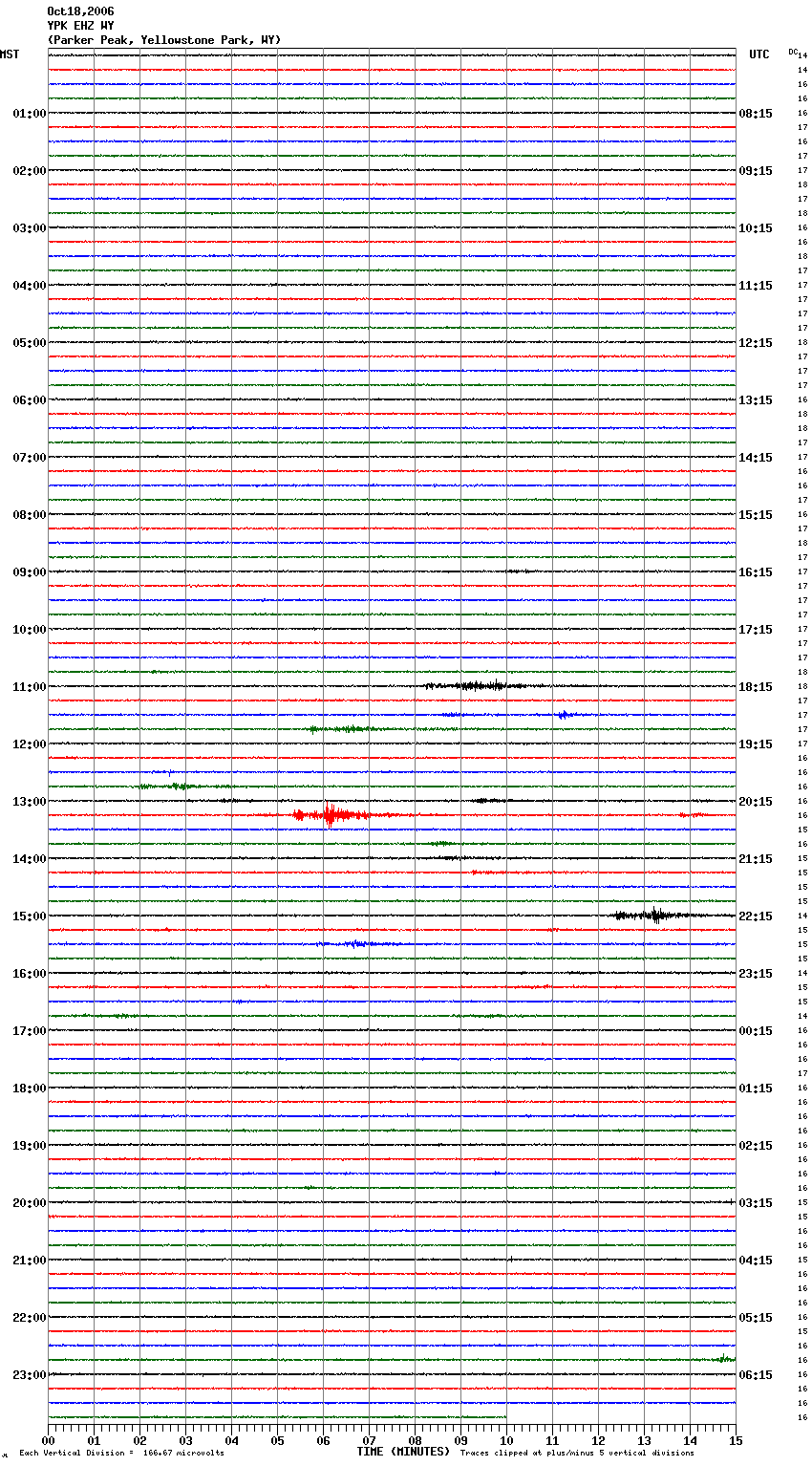This screenshot has height=1466, width=812.
Task: Click the "13:00" MST time label
Action: 29,802
